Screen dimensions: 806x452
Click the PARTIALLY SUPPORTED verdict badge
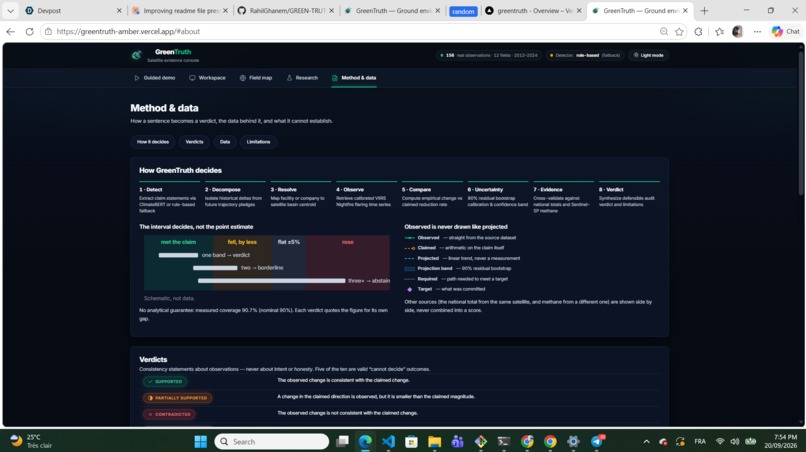click(177, 398)
